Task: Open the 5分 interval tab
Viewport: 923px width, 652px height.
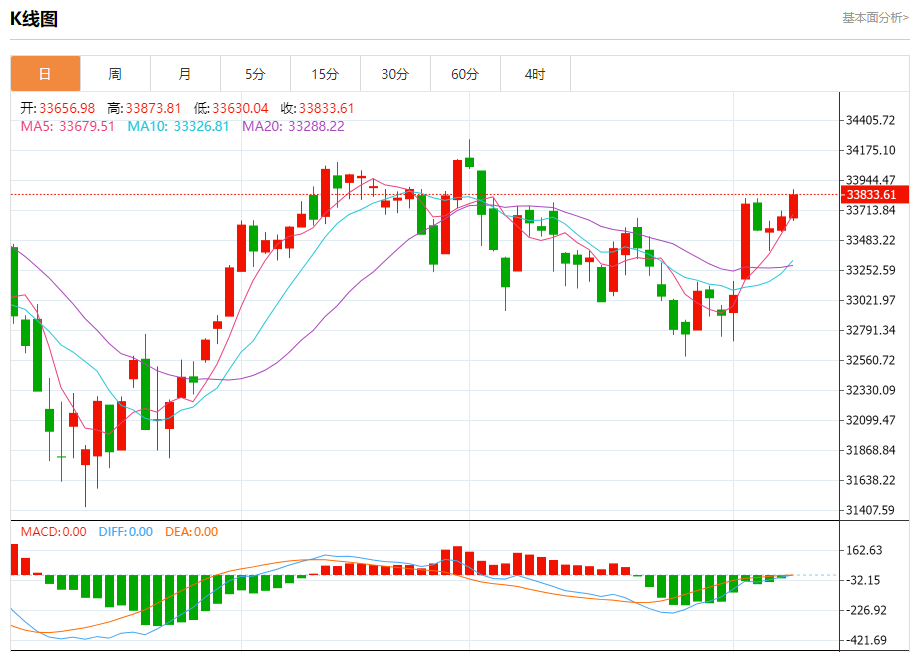Action: pyautogui.click(x=255, y=74)
